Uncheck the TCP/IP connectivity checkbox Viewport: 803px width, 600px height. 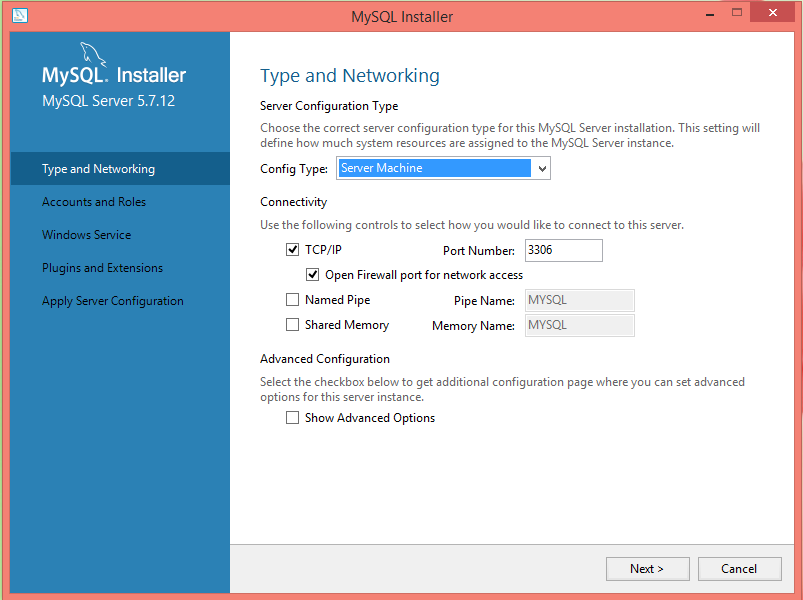tap(293, 250)
